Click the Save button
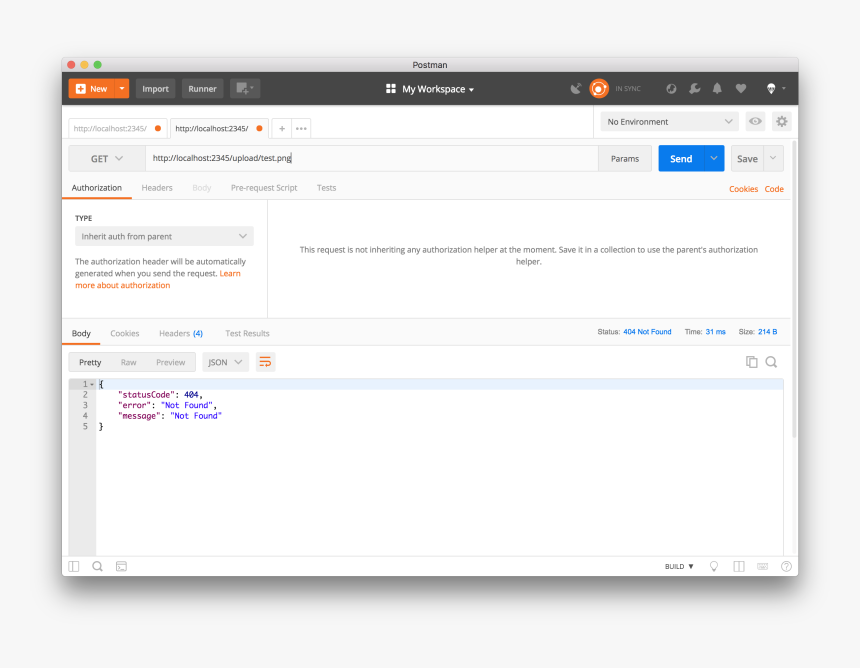The height and width of the screenshot is (668, 860). click(747, 158)
